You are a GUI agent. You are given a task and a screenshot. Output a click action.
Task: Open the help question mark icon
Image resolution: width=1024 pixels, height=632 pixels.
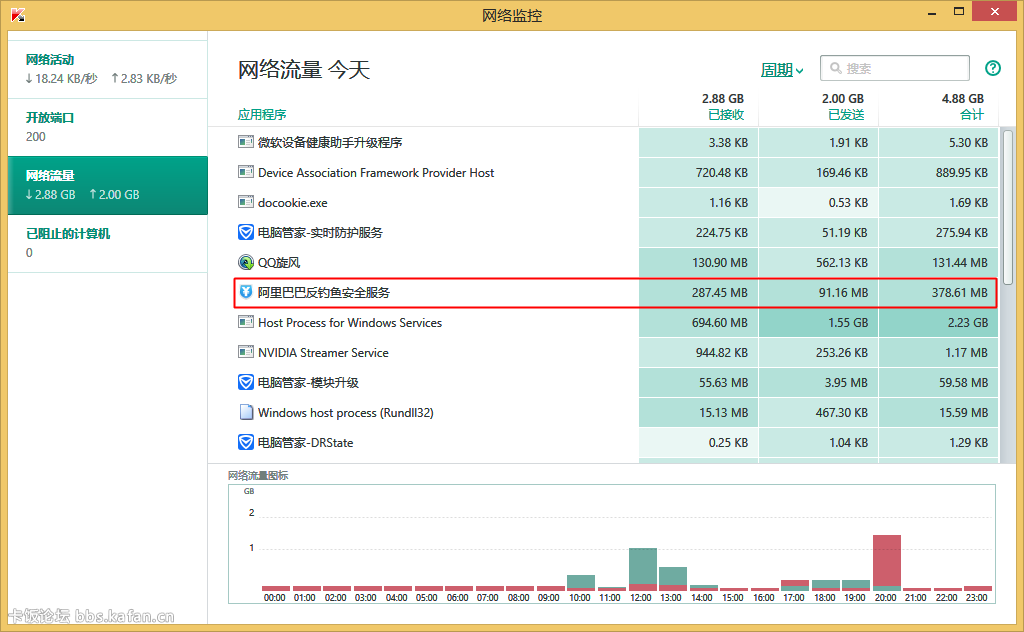click(x=993, y=68)
